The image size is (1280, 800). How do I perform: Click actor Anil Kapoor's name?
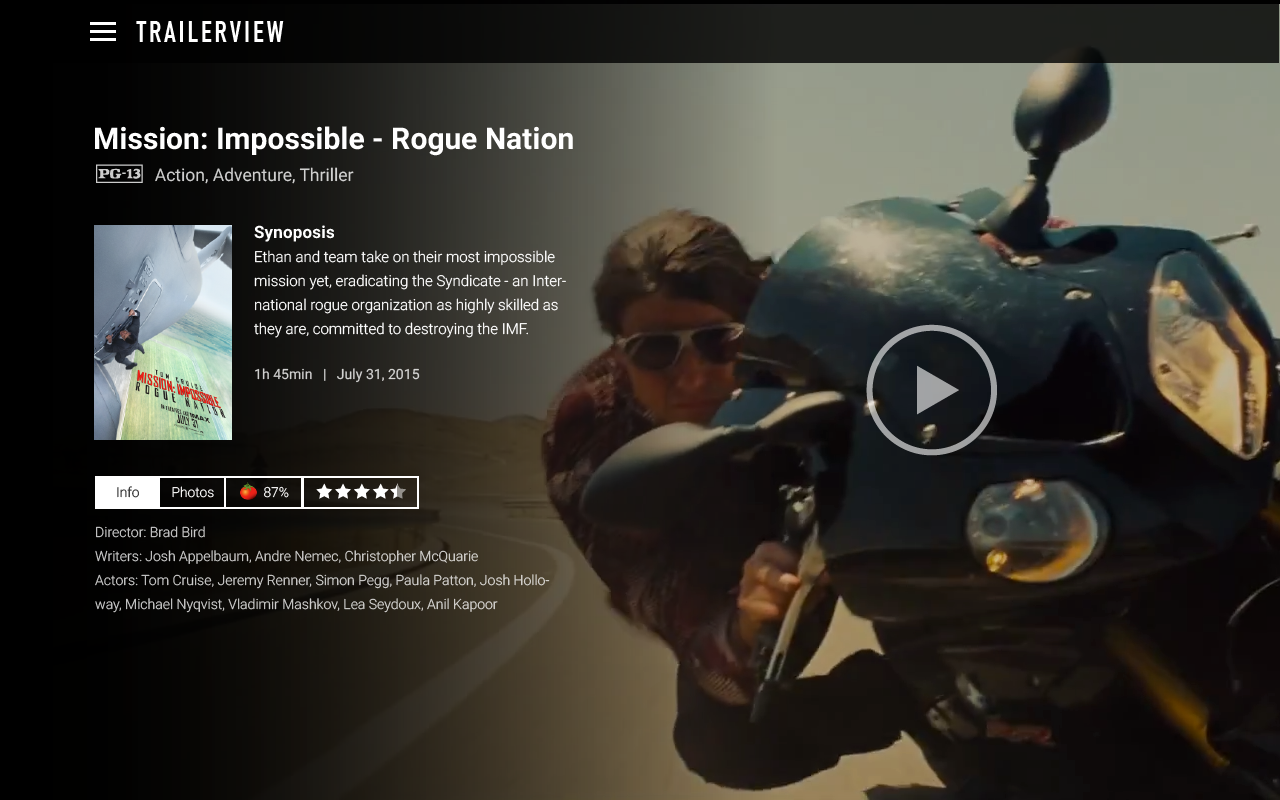[x=462, y=604]
